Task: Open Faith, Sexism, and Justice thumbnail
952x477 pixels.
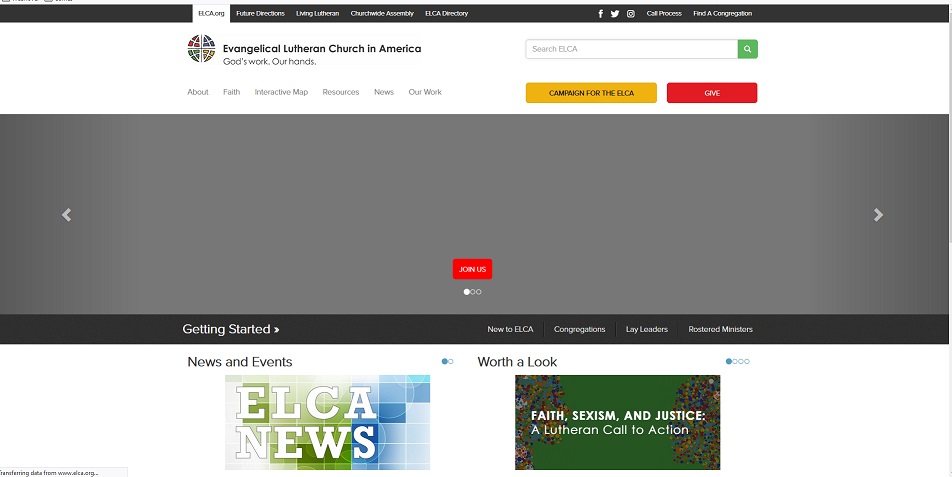Action: pos(617,422)
